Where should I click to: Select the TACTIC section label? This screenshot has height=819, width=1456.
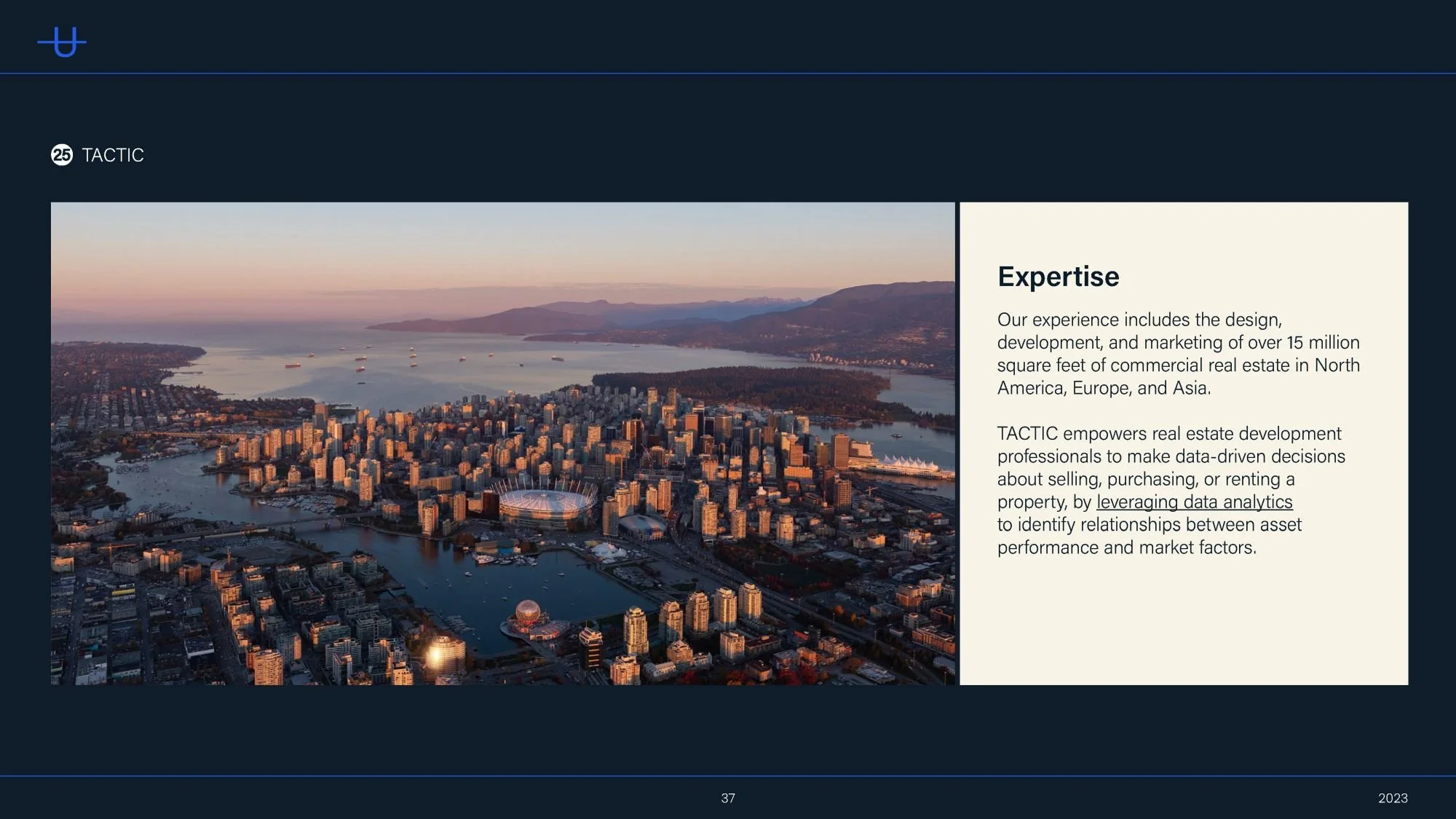point(113,155)
